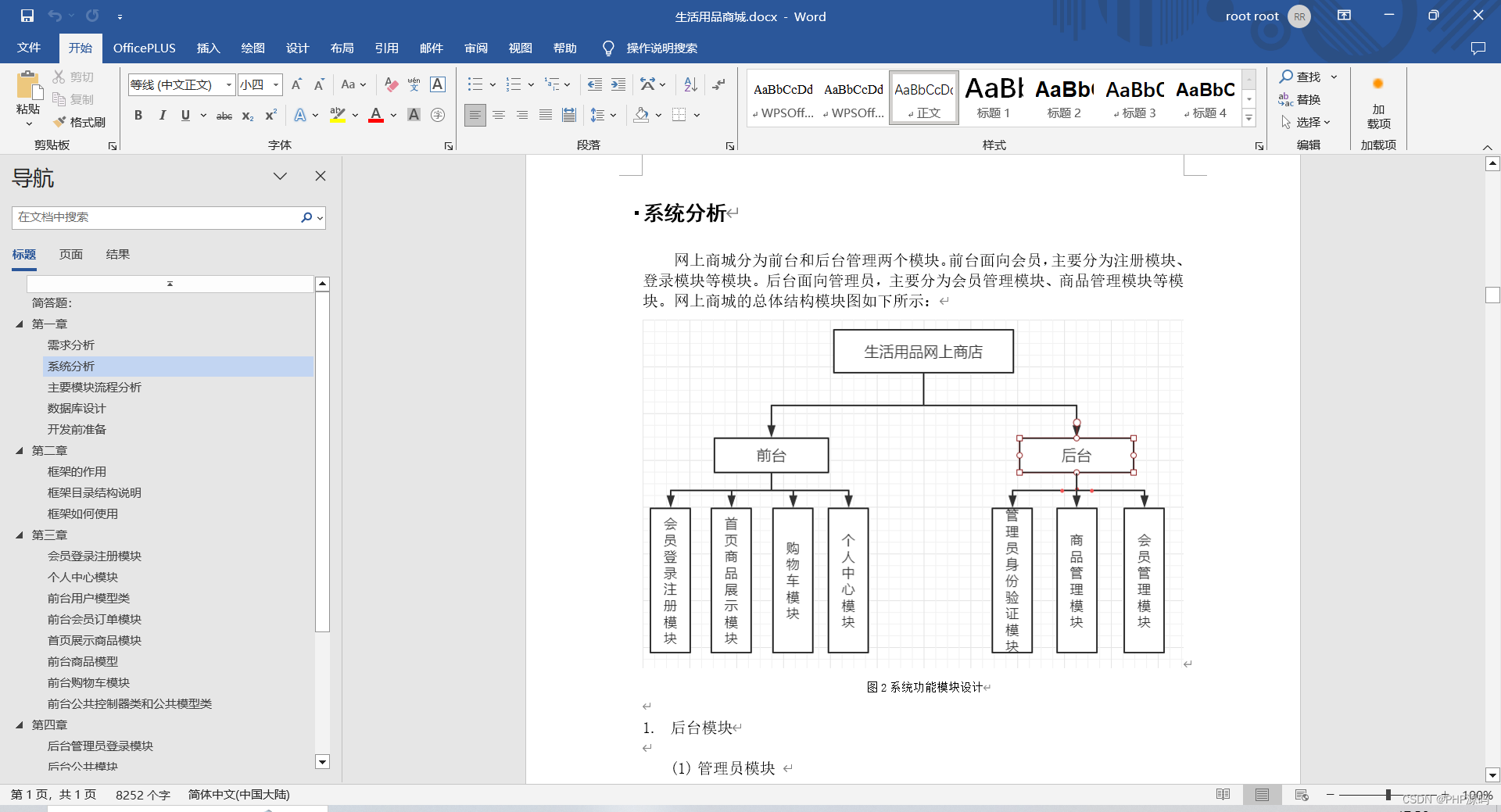Click the 查找 button

[1300, 77]
